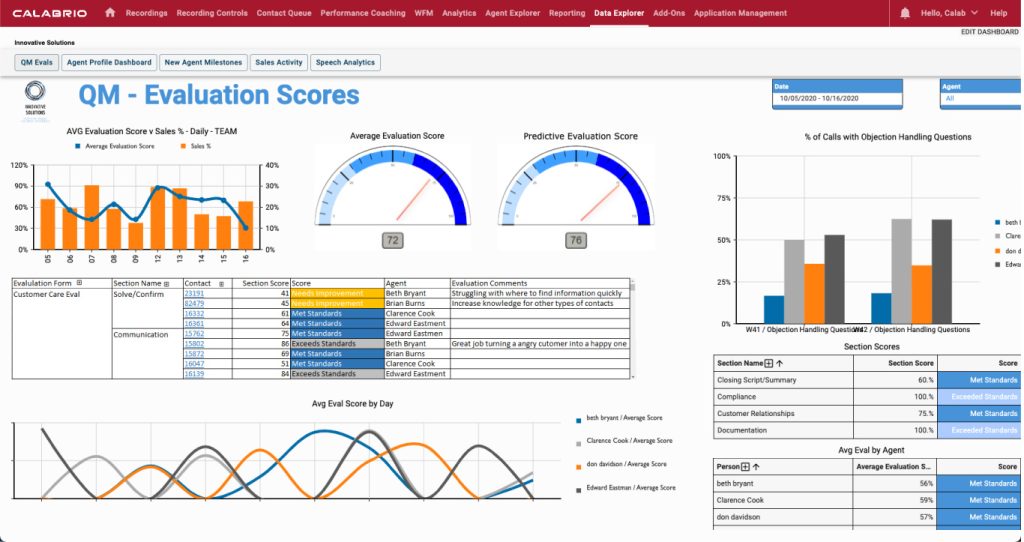Screen dimensions: 1024x542
Task: Click the EDIT DASHBOARD link
Action: [x=988, y=32]
